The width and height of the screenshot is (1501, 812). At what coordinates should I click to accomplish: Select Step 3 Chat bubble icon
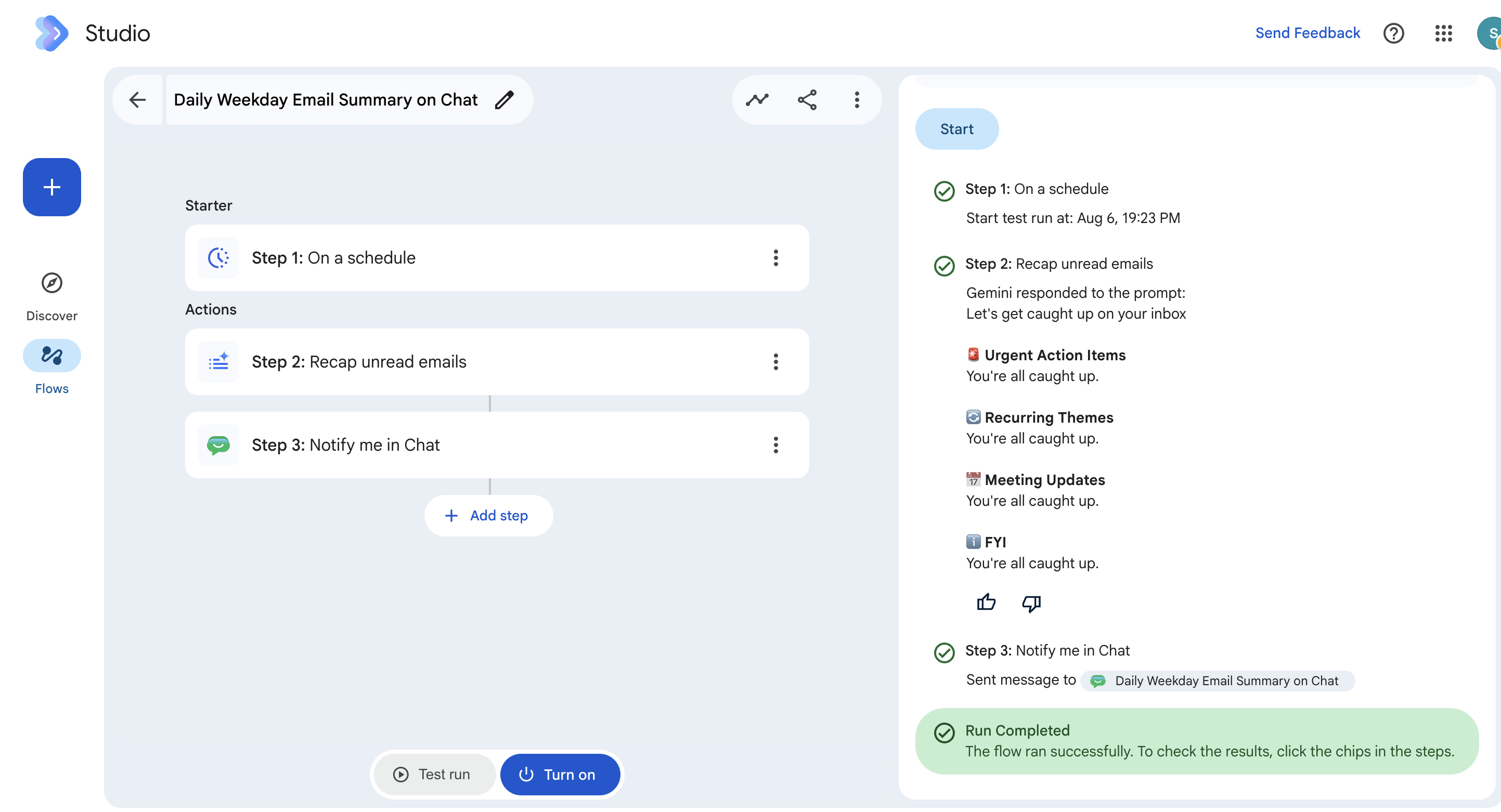pos(218,445)
